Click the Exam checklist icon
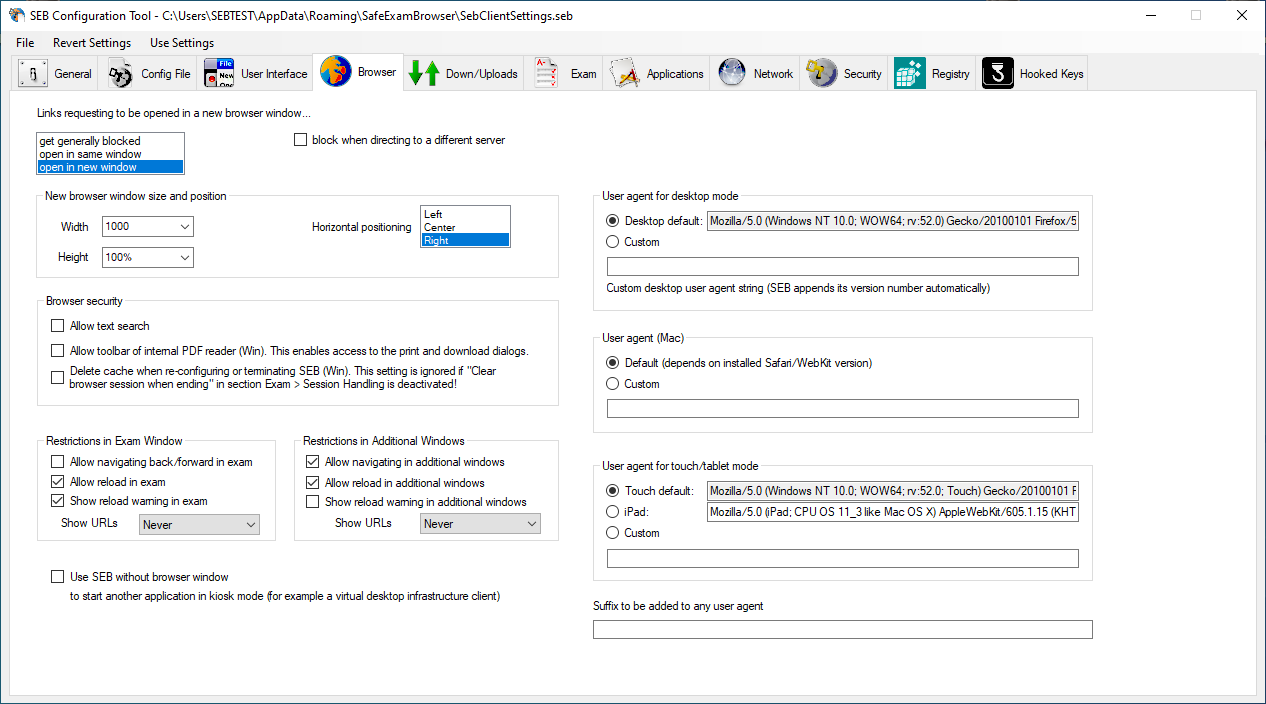This screenshot has width=1266, height=704. [x=546, y=73]
